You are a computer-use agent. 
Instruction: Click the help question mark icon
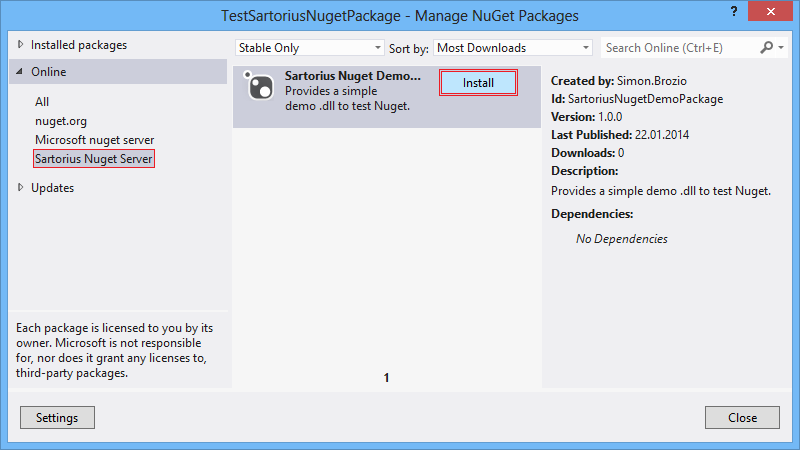[734, 11]
